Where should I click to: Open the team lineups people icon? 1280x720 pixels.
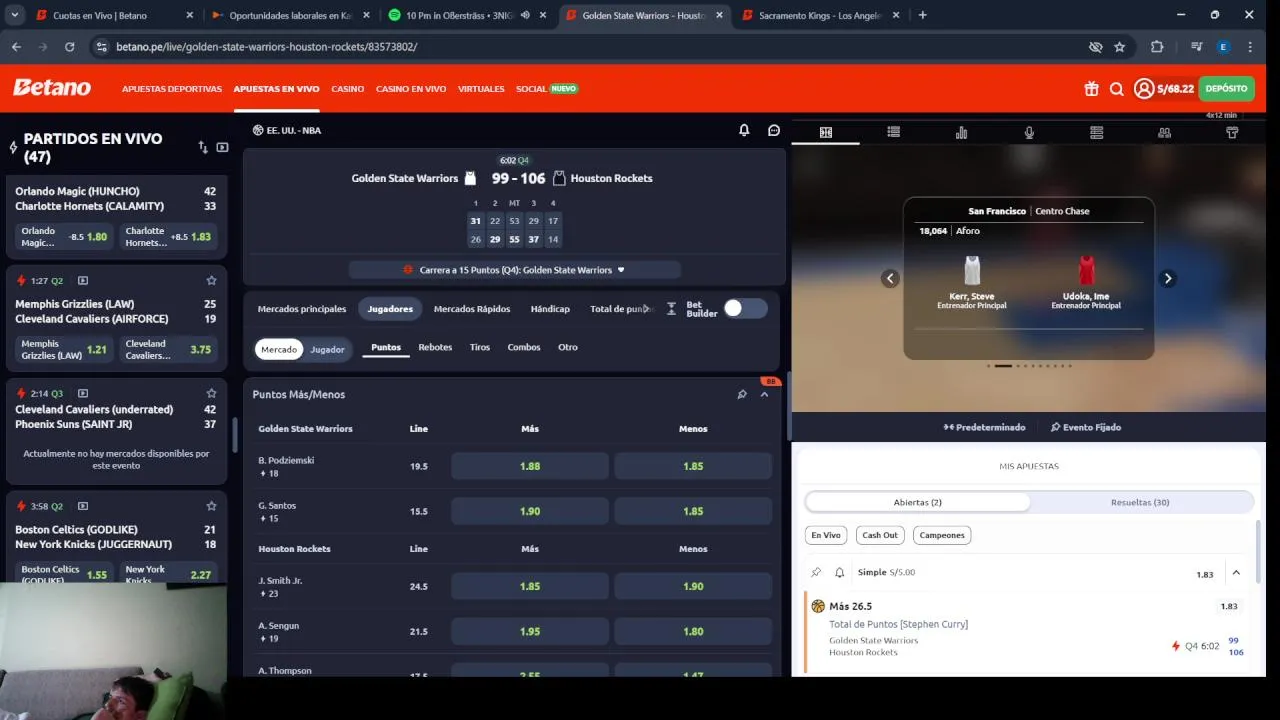click(x=1164, y=132)
